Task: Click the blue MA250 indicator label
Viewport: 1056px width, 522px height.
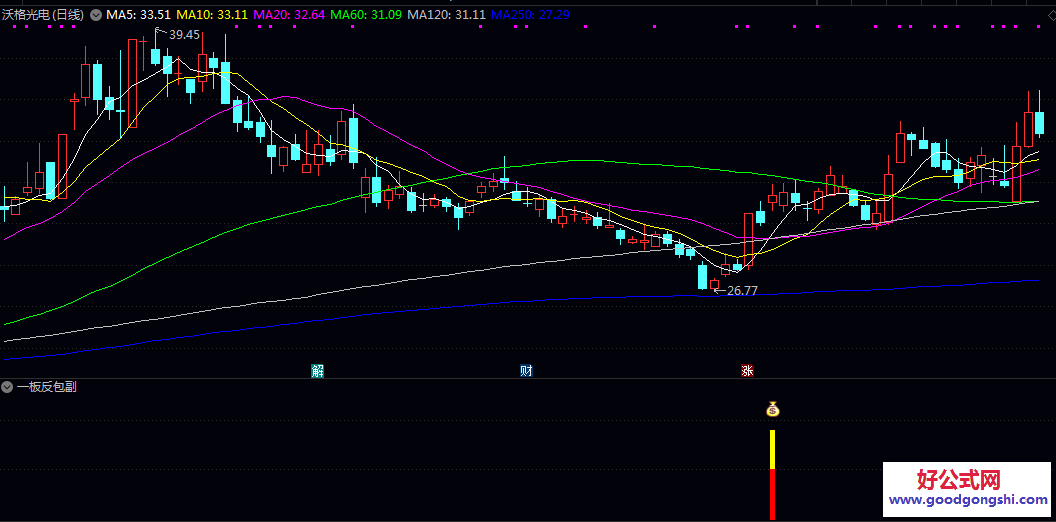Action: pos(530,15)
